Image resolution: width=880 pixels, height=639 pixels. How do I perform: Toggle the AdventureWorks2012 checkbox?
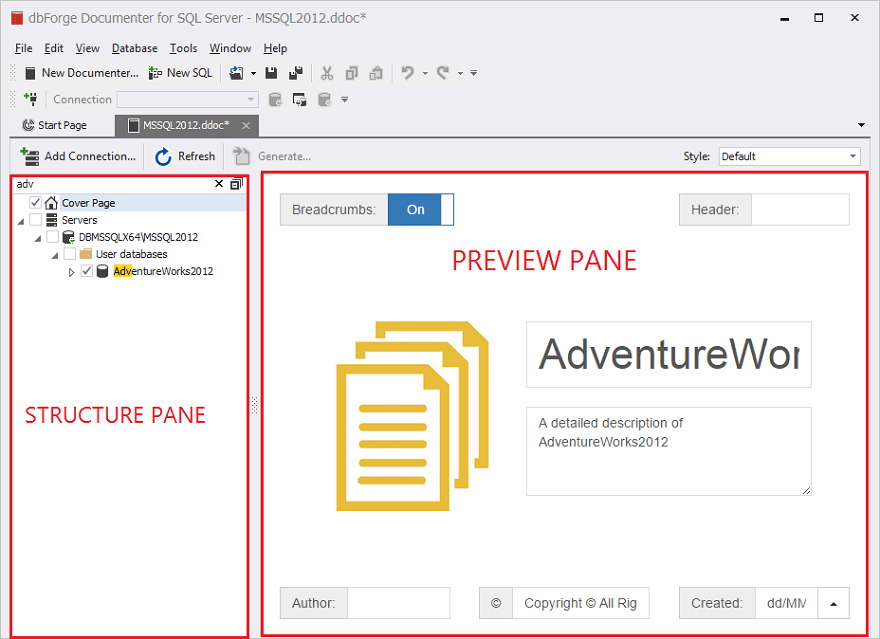pyautogui.click(x=86, y=271)
